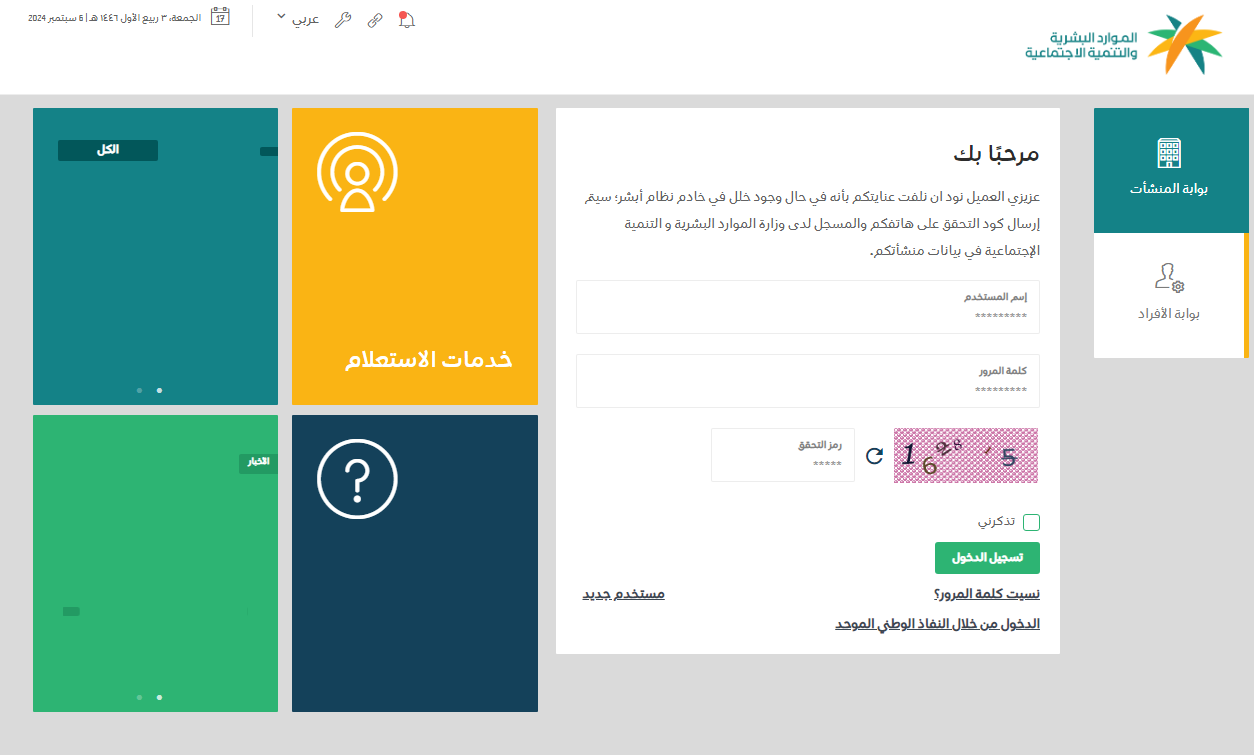The width and height of the screenshot is (1254, 755).
Task: Toggle the تذكرني remember me checkbox
Action: [x=1031, y=522]
